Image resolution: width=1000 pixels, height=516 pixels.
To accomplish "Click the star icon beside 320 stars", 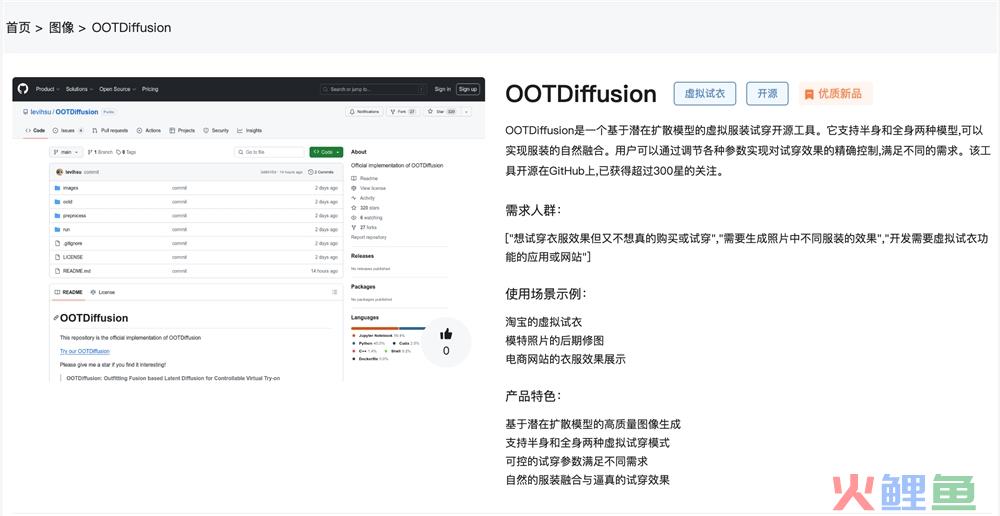I will 354,207.
